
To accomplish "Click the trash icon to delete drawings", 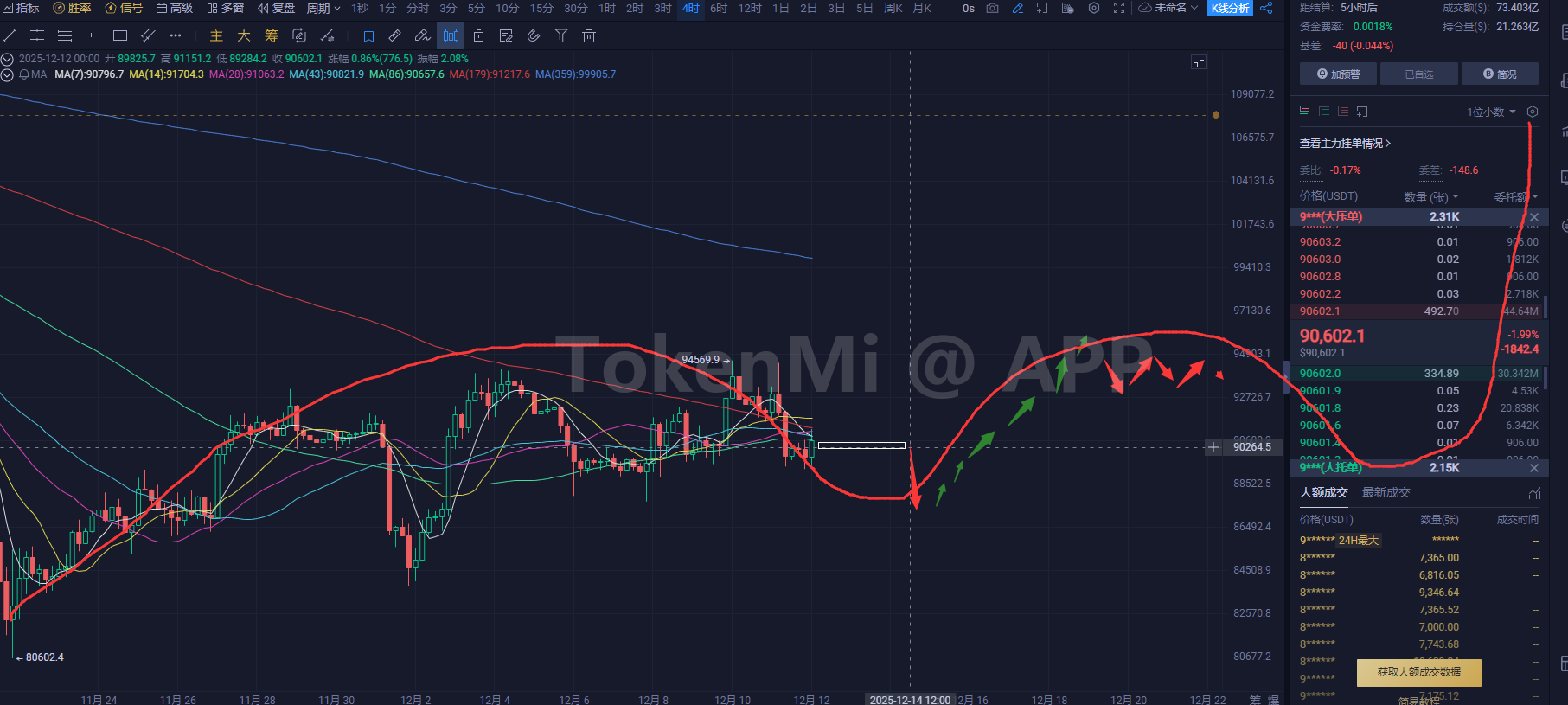I will 589,35.
